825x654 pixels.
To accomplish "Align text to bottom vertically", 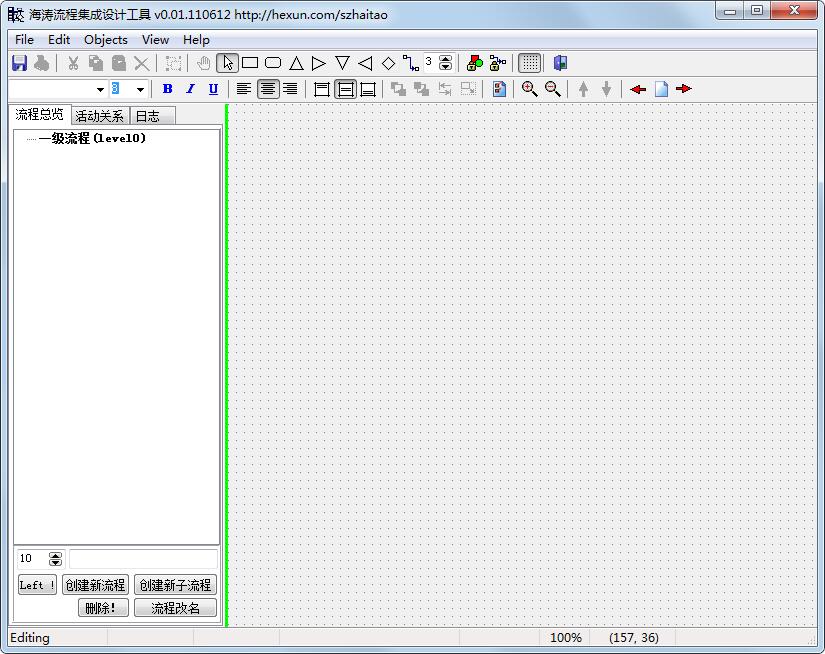I will pos(368,89).
